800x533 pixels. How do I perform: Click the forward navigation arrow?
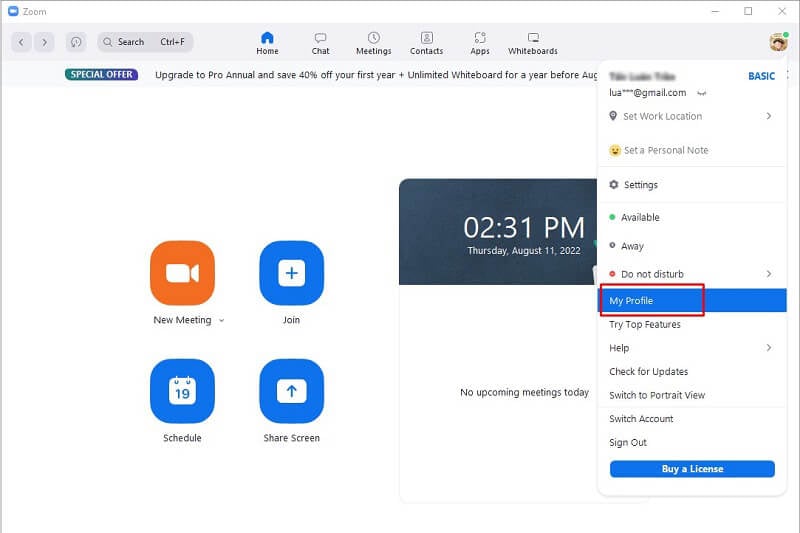44,42
